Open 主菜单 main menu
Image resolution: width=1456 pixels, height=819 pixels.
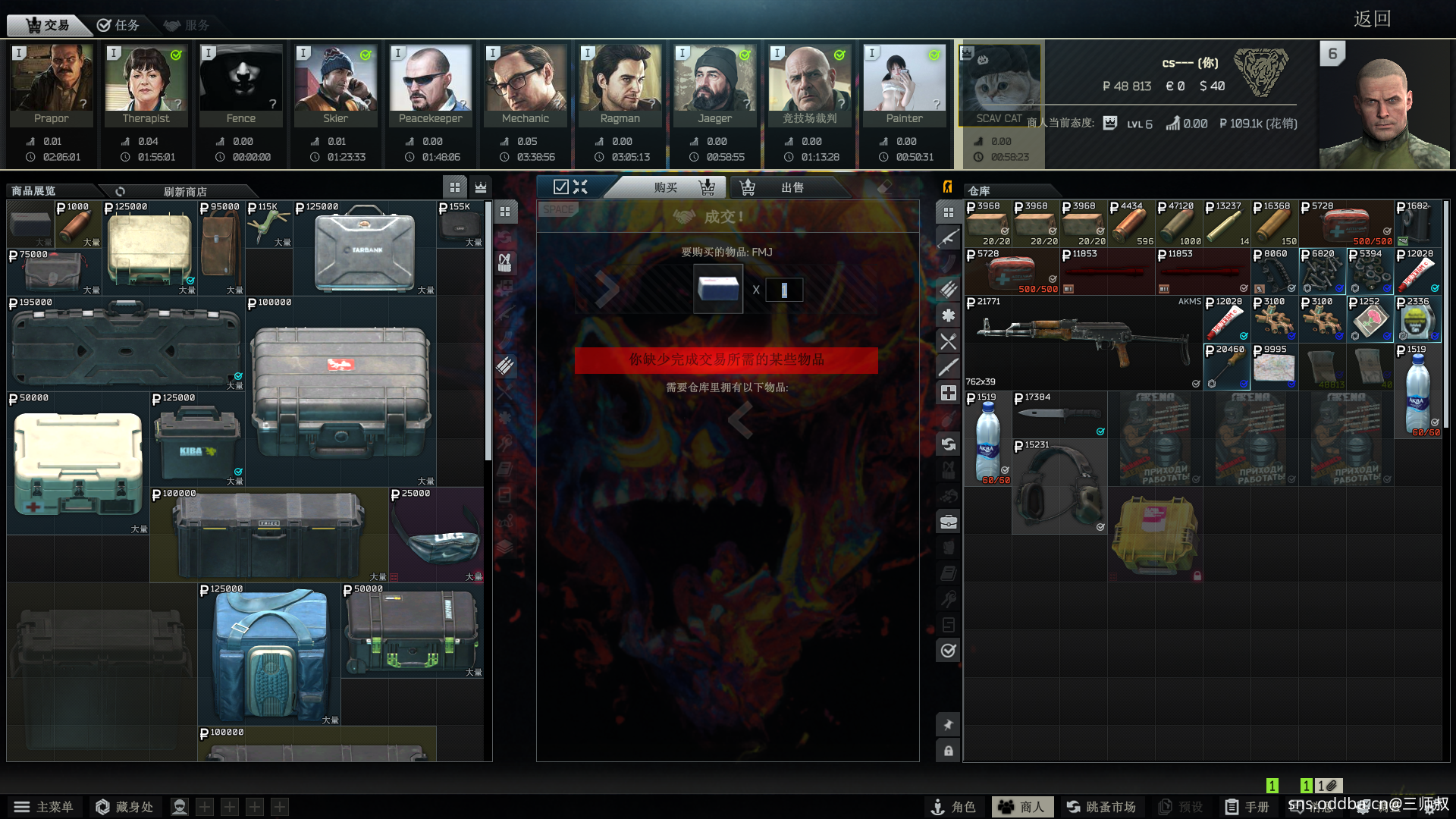click(x=44, y=807)
